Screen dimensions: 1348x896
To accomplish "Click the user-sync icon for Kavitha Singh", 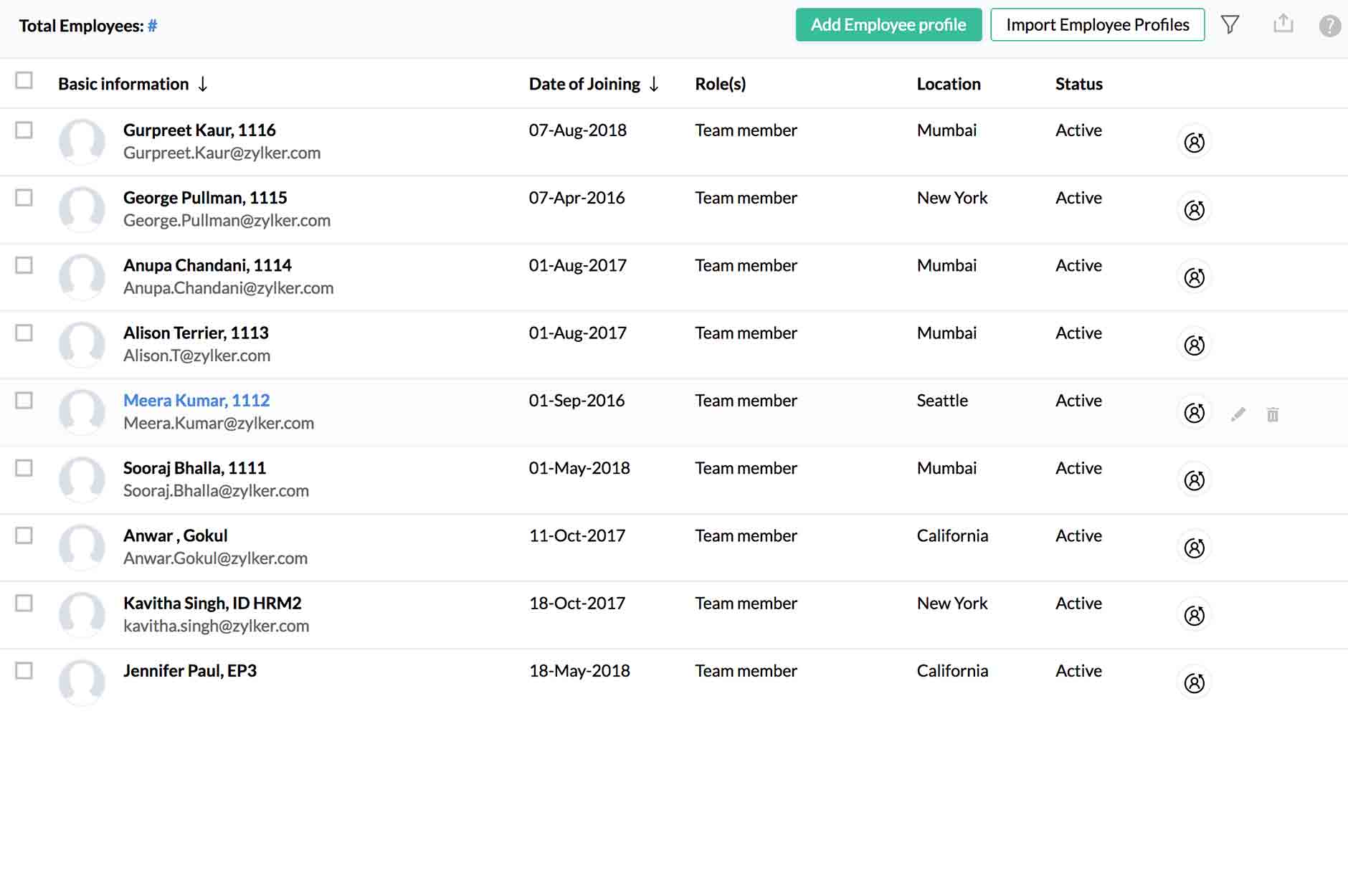I will tap(1194, 615).
